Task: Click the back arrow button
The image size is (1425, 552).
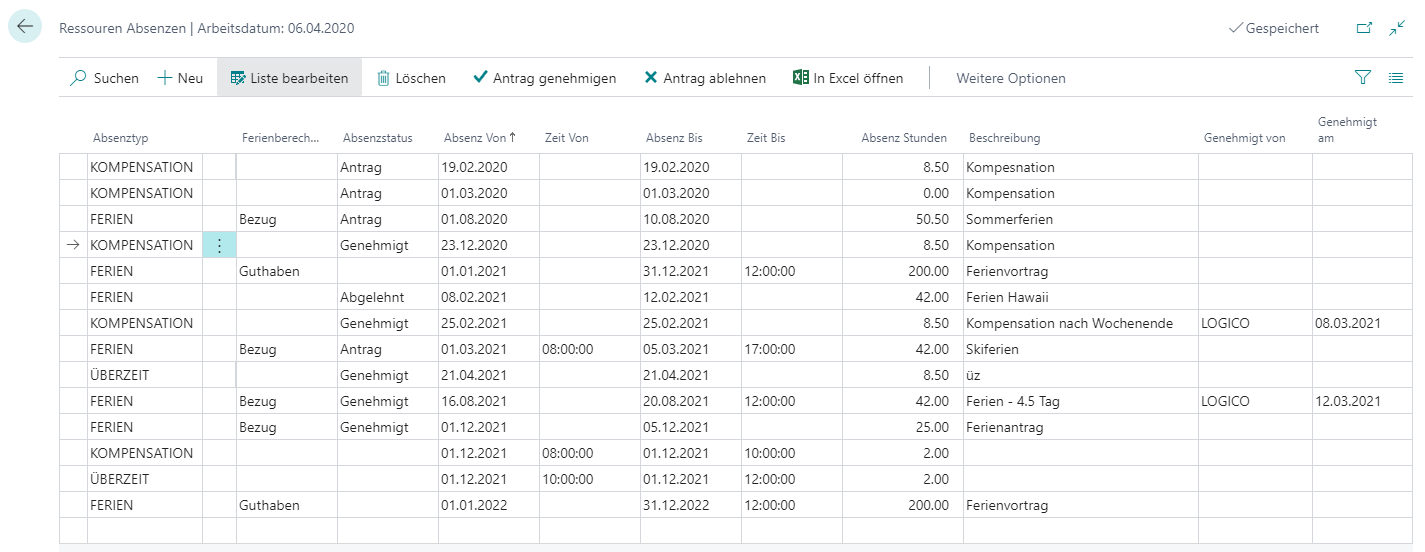Action: (25, 27)
